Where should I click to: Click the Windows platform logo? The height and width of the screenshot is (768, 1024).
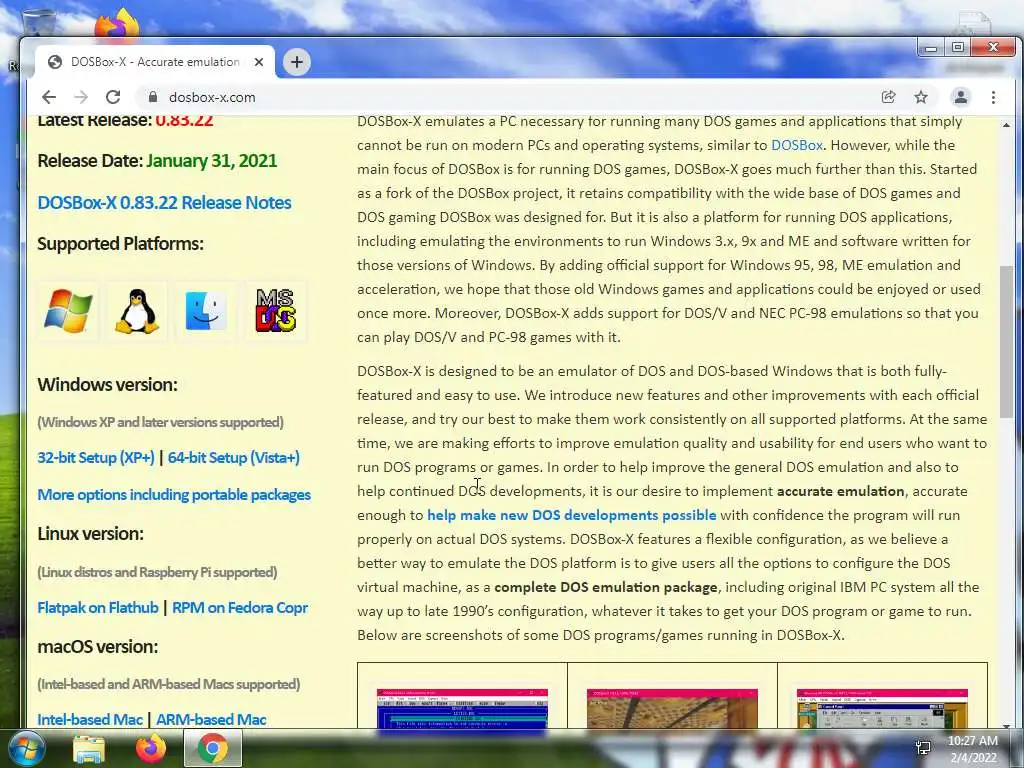tap(68, 311)
